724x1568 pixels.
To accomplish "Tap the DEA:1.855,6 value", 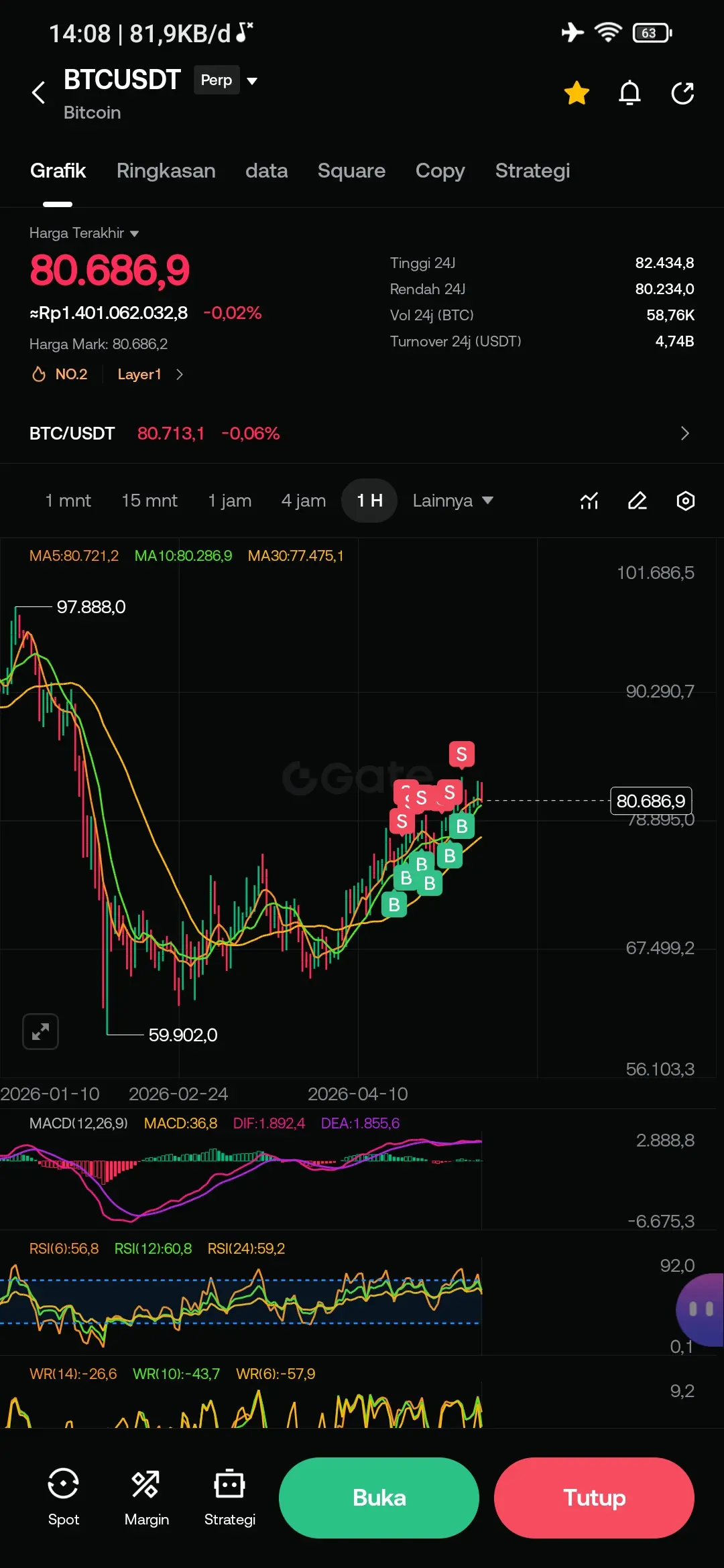I will (x=360, y=1123).
